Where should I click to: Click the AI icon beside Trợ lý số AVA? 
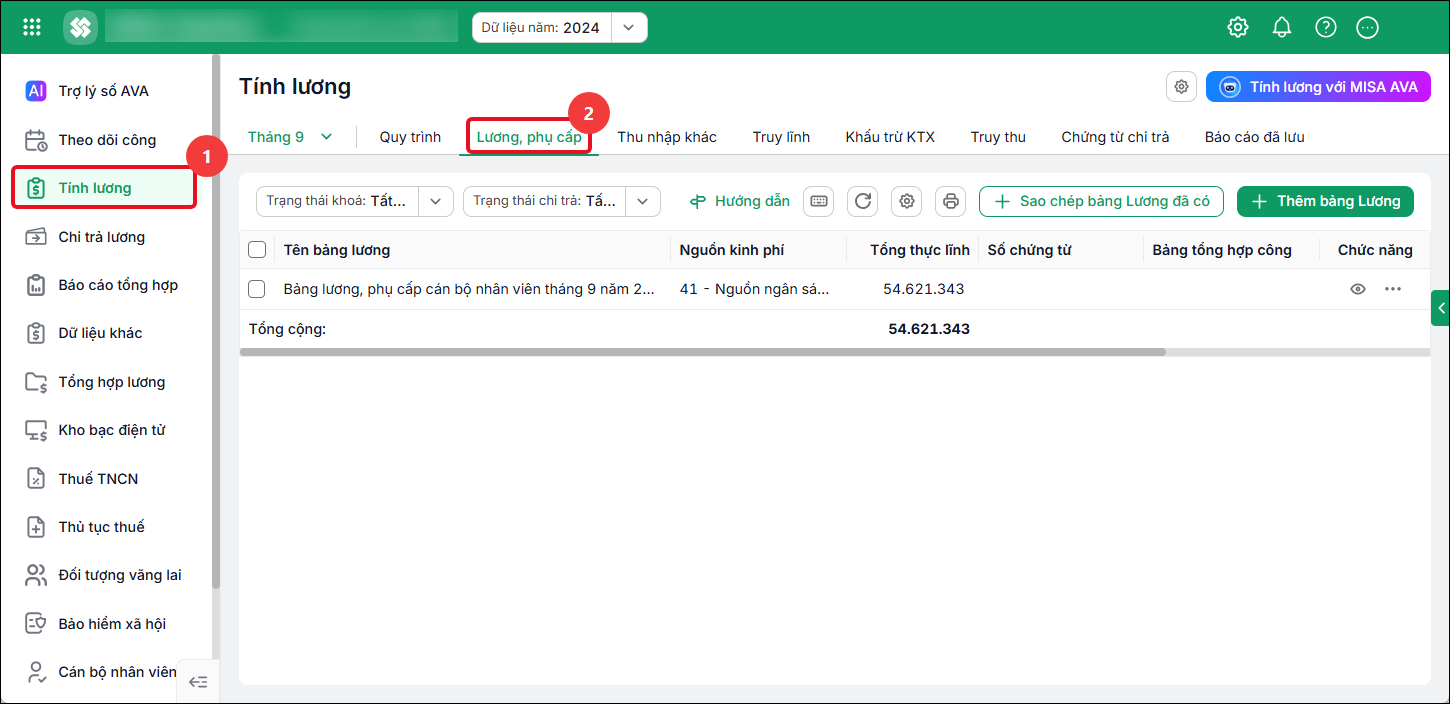[x=36, y=91]
